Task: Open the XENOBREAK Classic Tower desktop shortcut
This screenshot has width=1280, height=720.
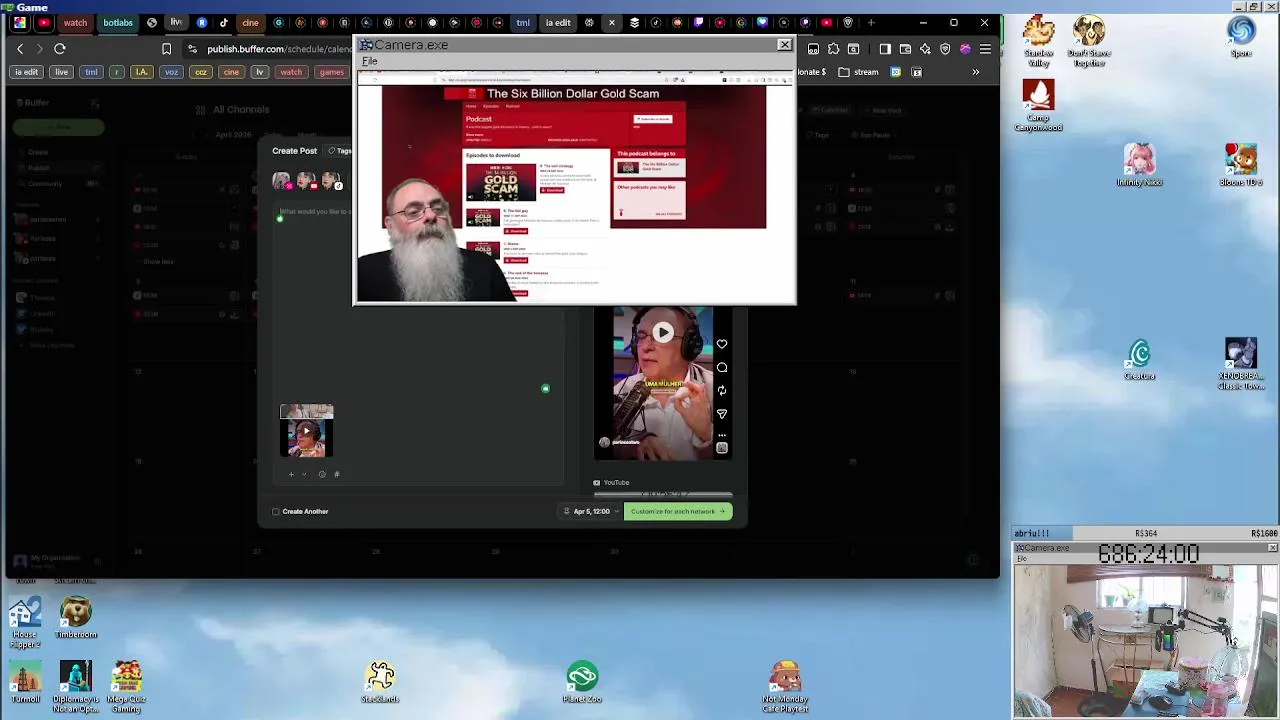Action: pos(1241,365)
